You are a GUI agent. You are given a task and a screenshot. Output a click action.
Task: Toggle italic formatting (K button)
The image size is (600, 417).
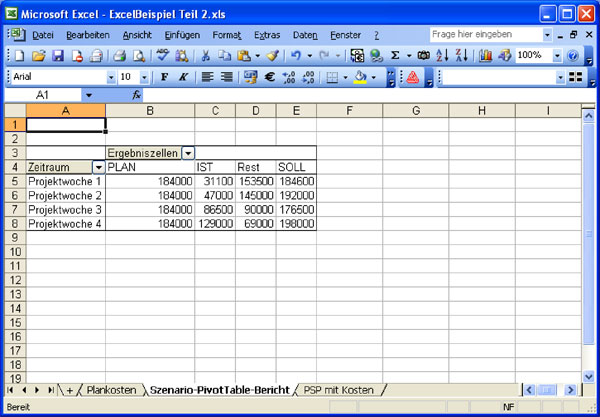pos(182,77)
